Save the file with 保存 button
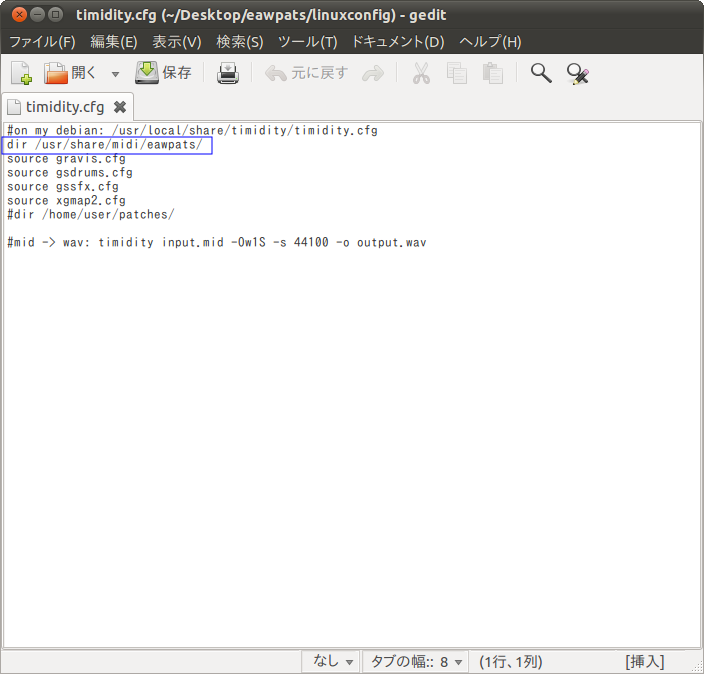Screen dimensions: 704x674 (x=163, y=73)
